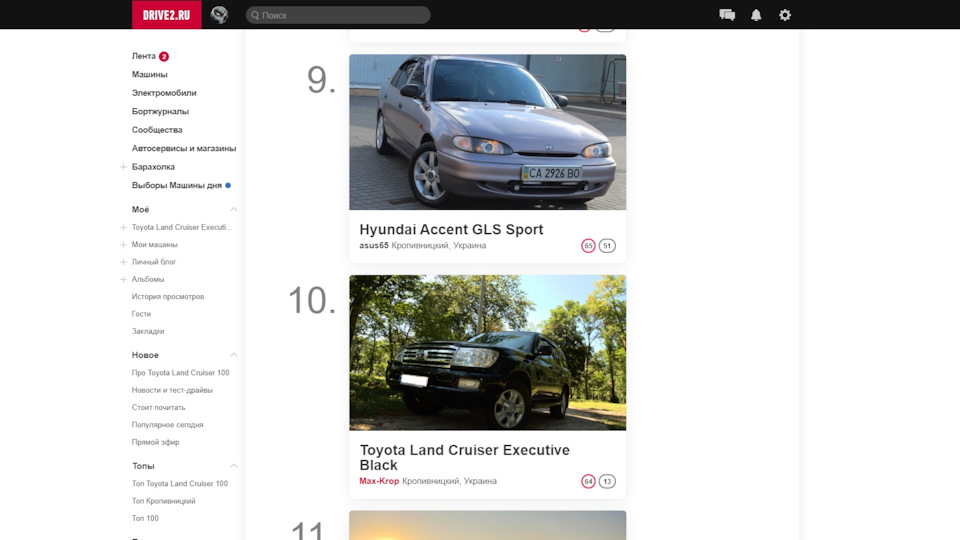
Task: Open the settings gear icon
Action: click(785, 15)
